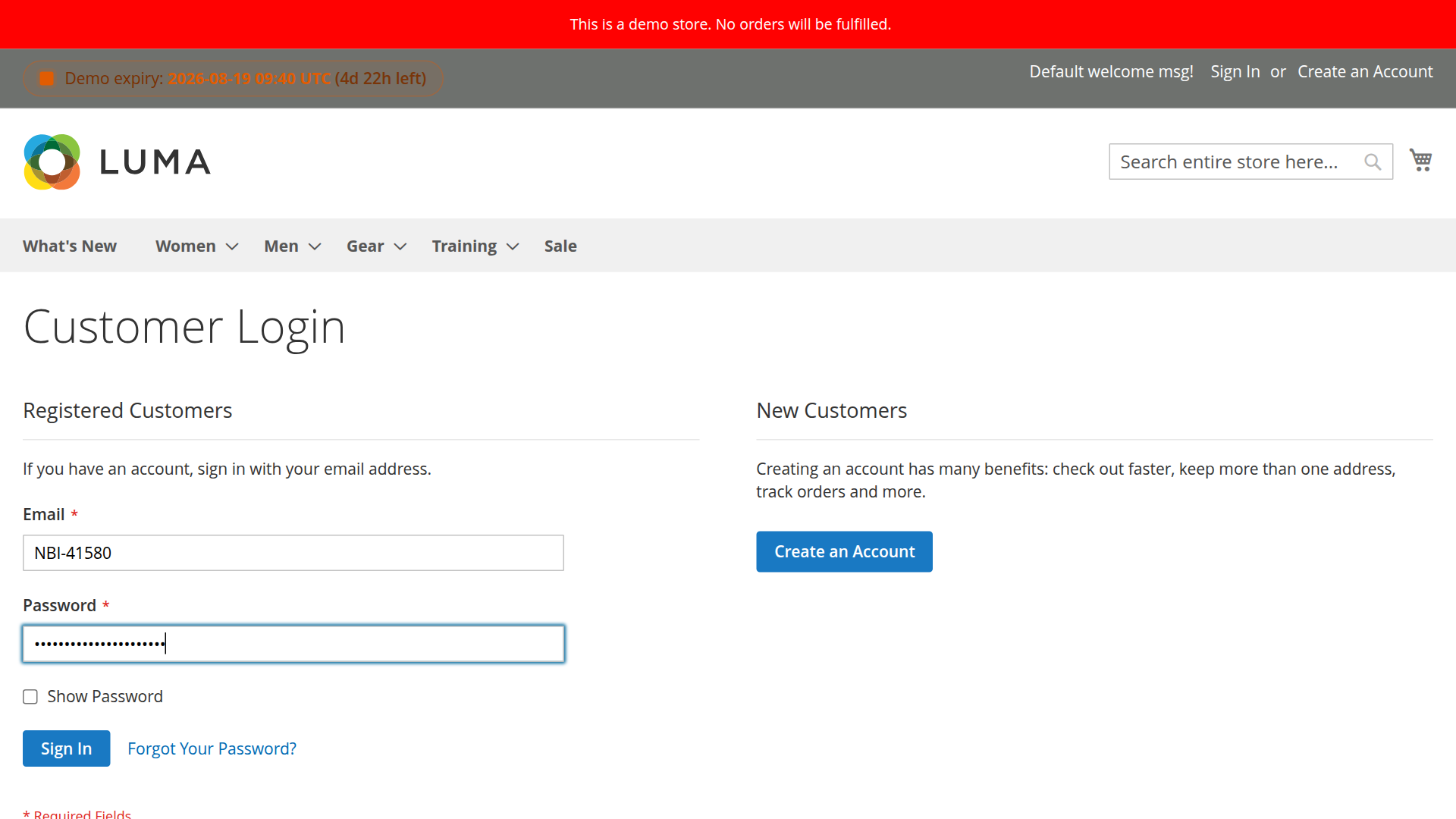Click the Customer Login heading

(x=184, y=327)
